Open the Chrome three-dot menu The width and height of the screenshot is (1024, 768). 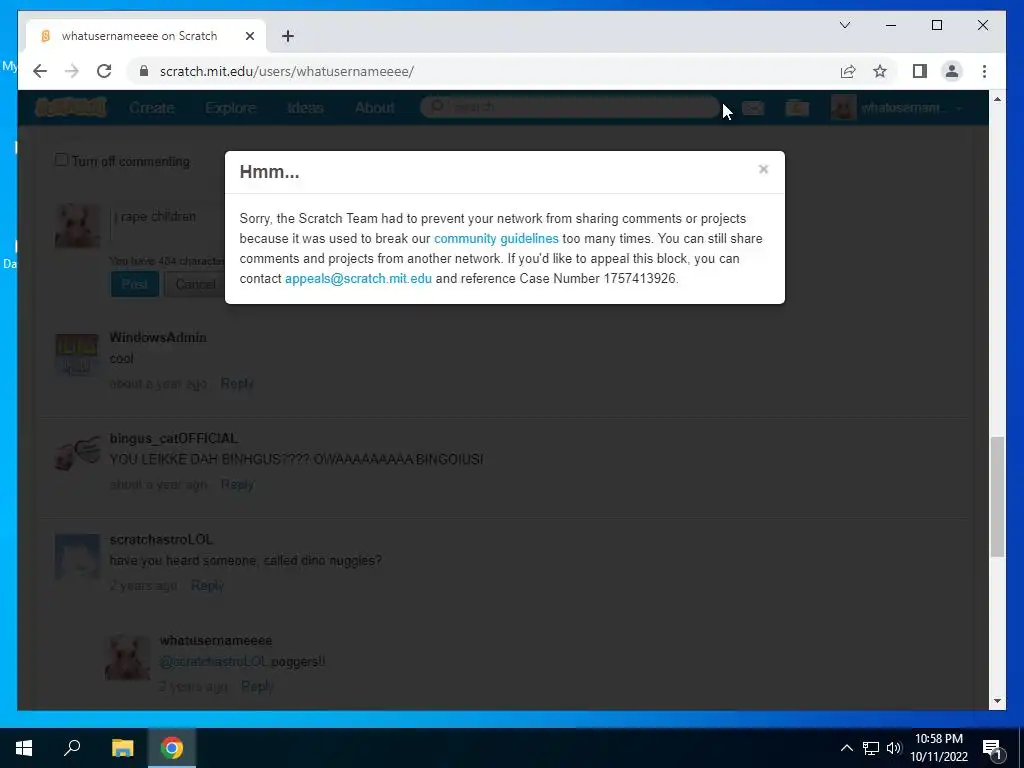(x=984, y=71)
